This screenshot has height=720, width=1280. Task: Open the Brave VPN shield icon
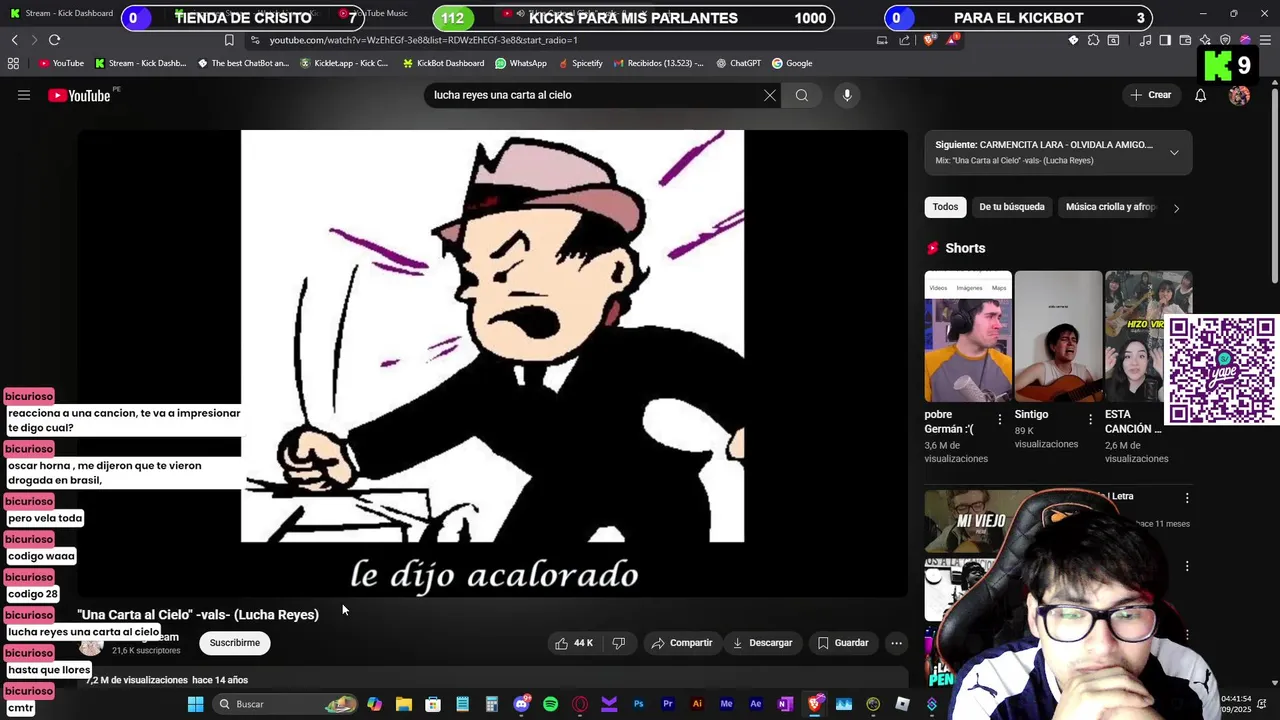tap(1225, 40)
